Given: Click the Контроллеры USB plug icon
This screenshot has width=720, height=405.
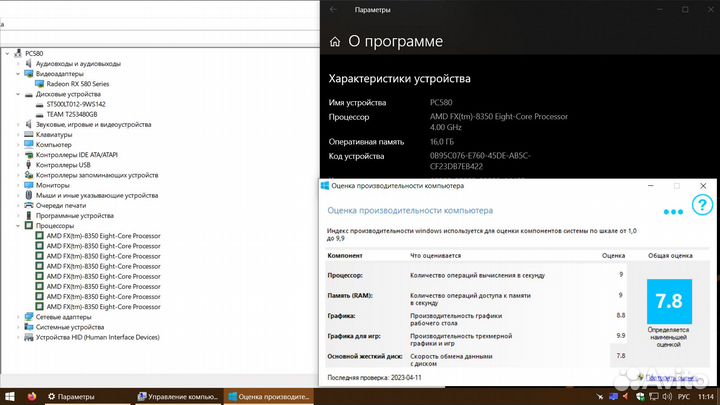Looking at the screenshot, I should tap(28, 165).
